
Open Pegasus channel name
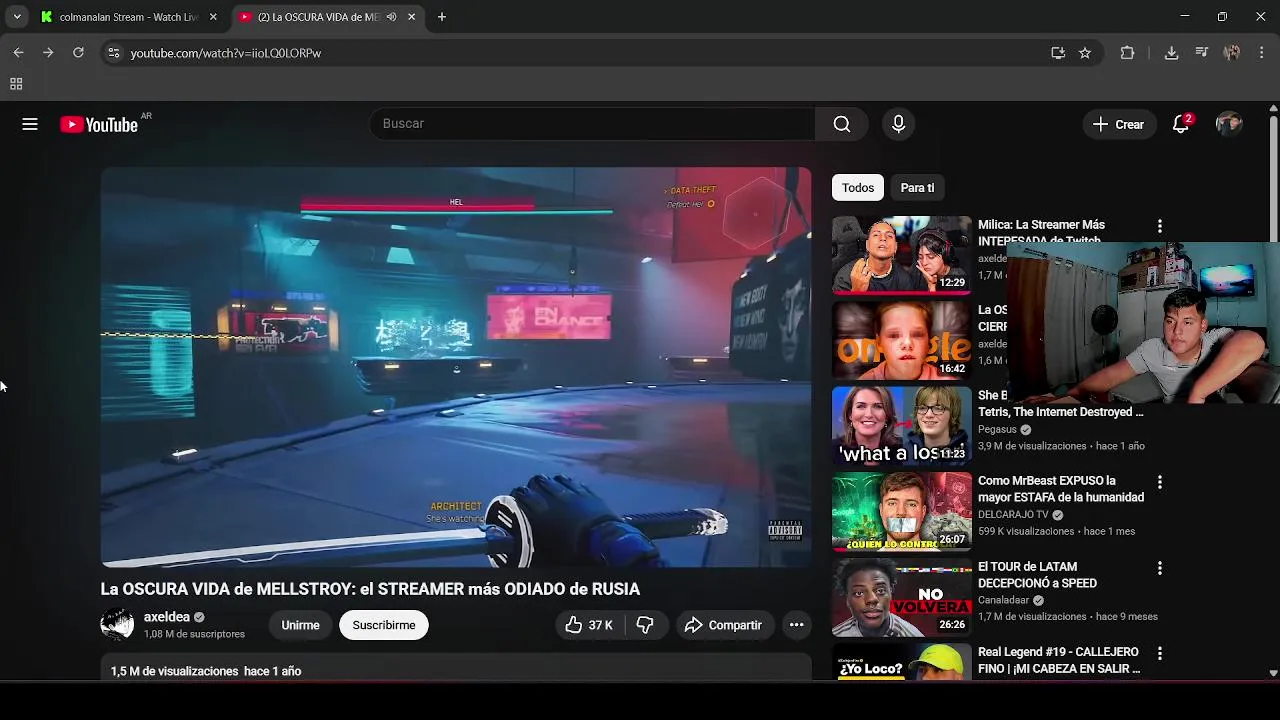click(997, 429)
